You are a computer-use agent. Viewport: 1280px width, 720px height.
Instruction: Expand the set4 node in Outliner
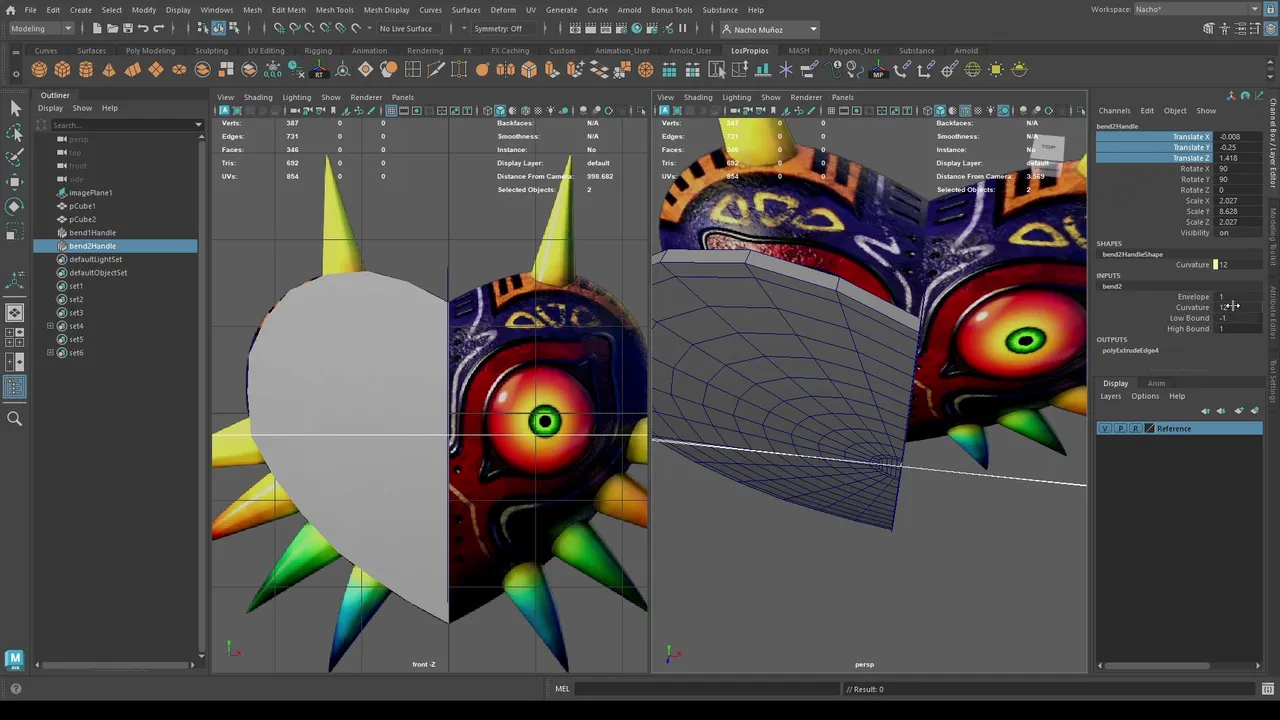point(50,326)
